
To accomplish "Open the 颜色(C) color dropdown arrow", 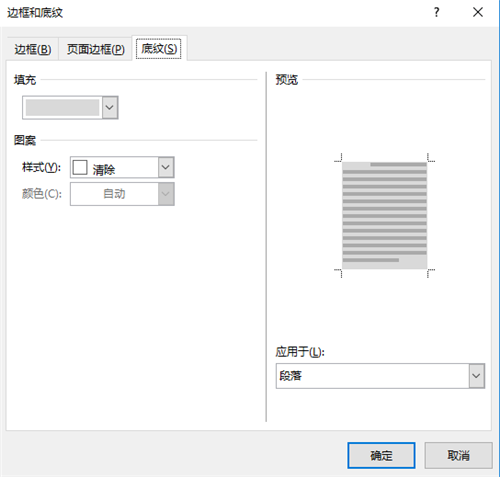I will [x=166, y=194].
